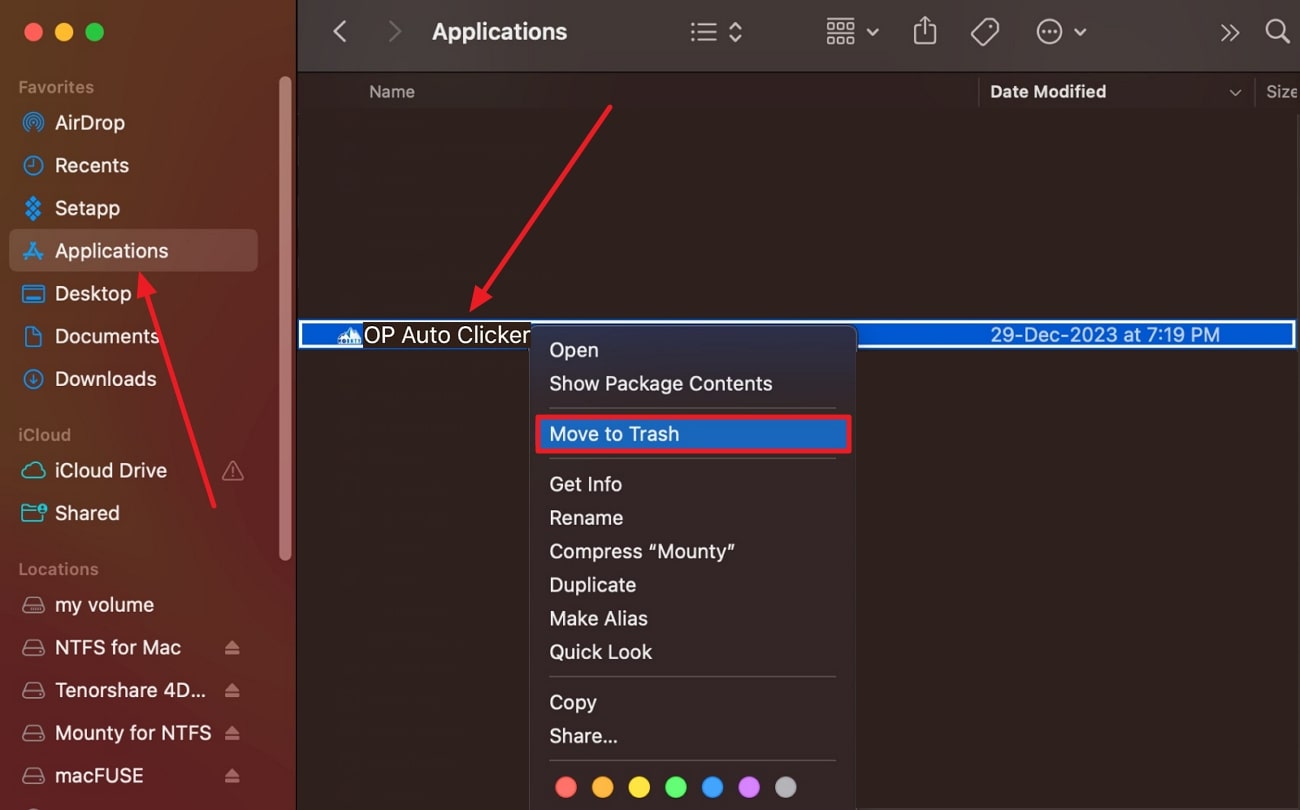This screenshot has height=810, width=1300.
Task: Open the ellipsis Action menu icon
Action: click(x=1049, y=32)
